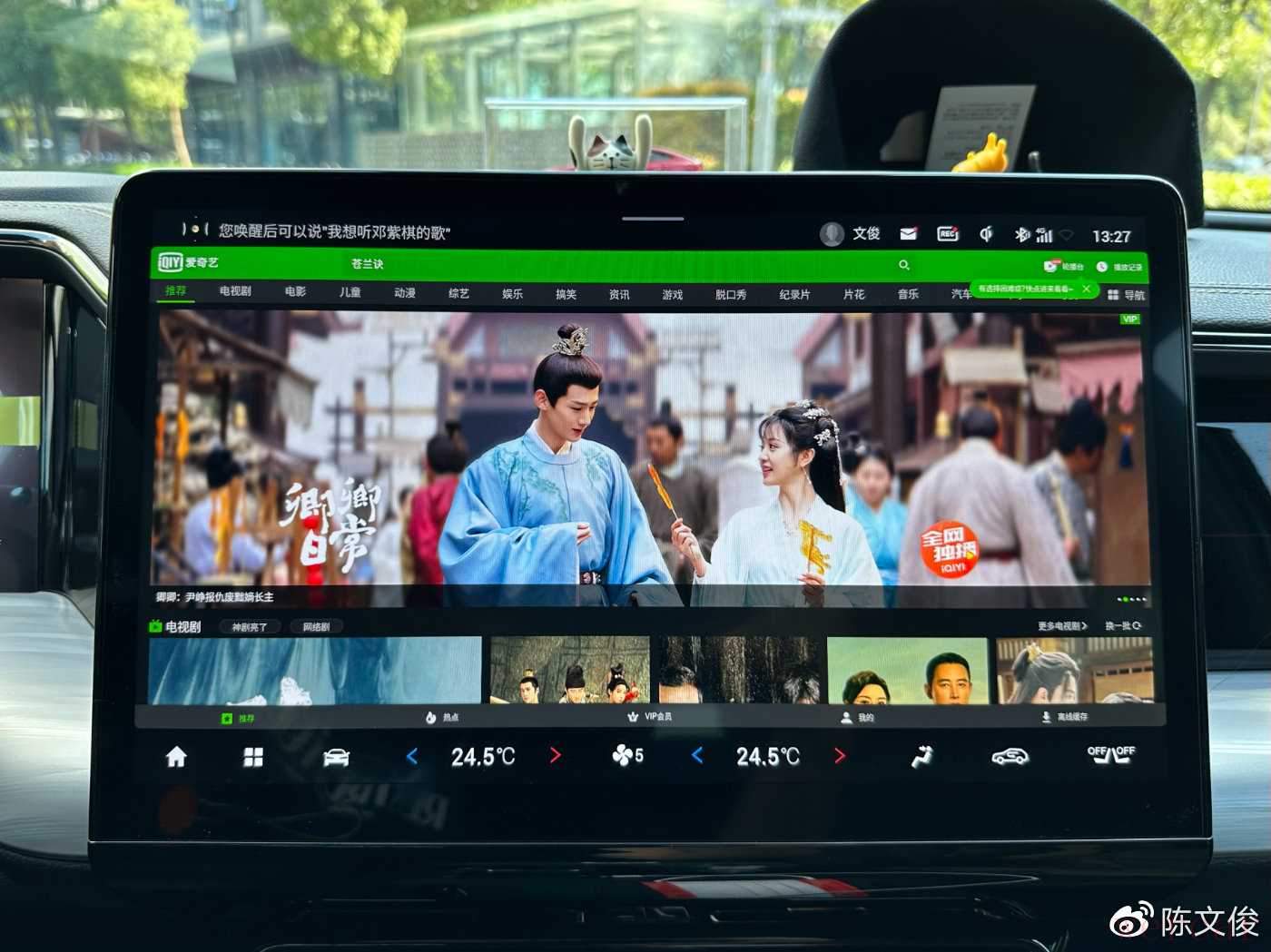
Task: Toggle the Bluetooth icon in the status bar
Action: click(x=1021, y=235)
